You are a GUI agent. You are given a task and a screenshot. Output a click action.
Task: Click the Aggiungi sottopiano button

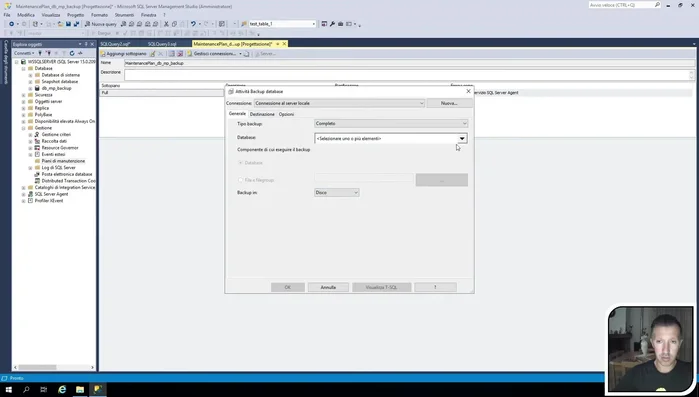tap(124, 54)
